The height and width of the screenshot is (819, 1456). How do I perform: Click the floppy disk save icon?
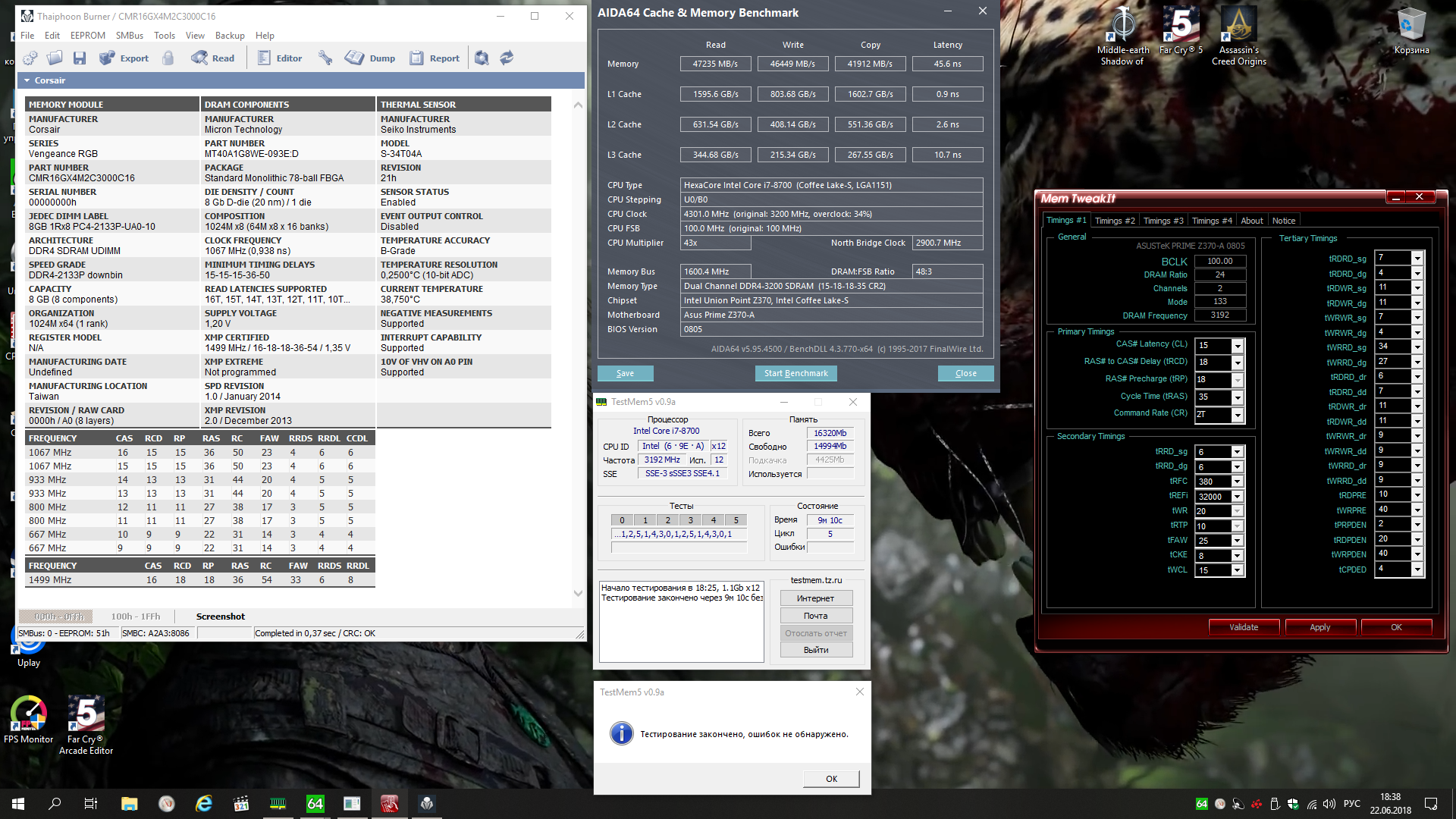(x=80, y=58)
